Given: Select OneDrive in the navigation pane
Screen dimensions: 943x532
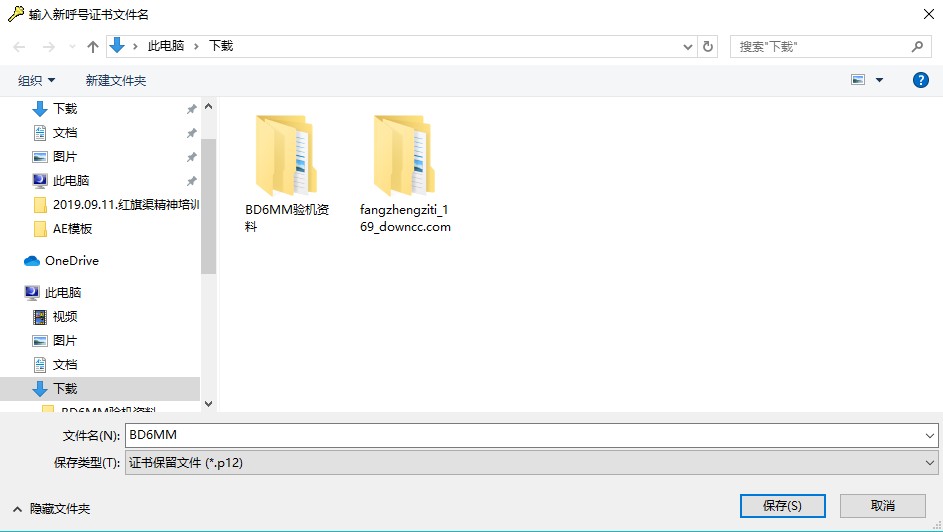Looking at the screenshot, I should point(71,261).
